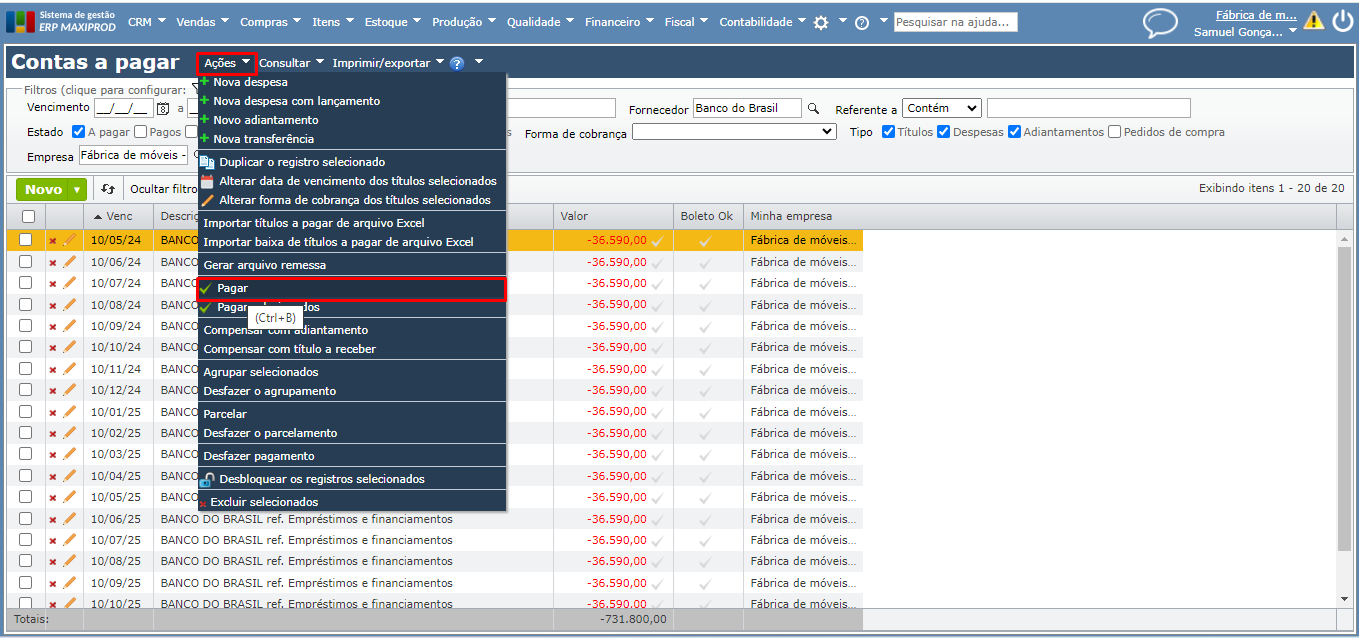Uncheck the 'A pagar' state checkbox
Screen dimensions: 1359x638
79,132
